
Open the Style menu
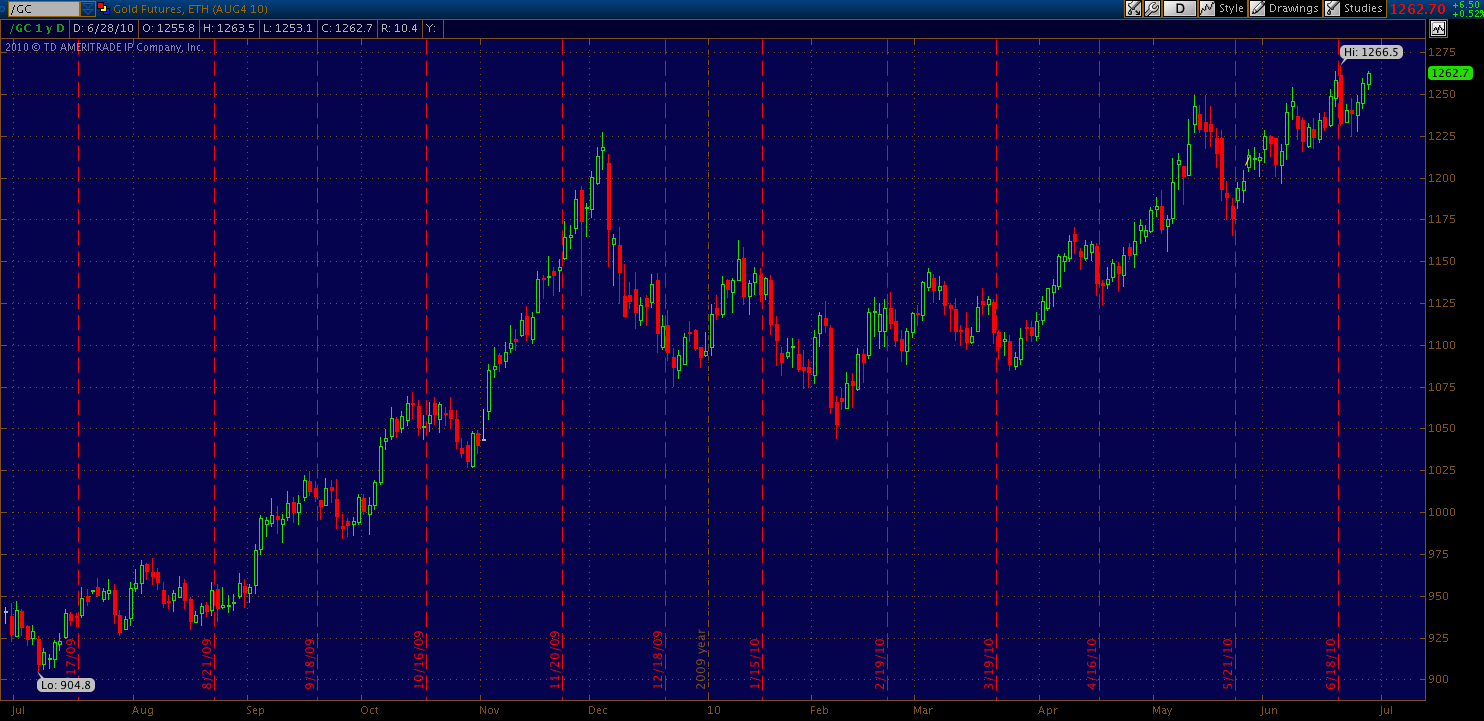pos(1231,8)
